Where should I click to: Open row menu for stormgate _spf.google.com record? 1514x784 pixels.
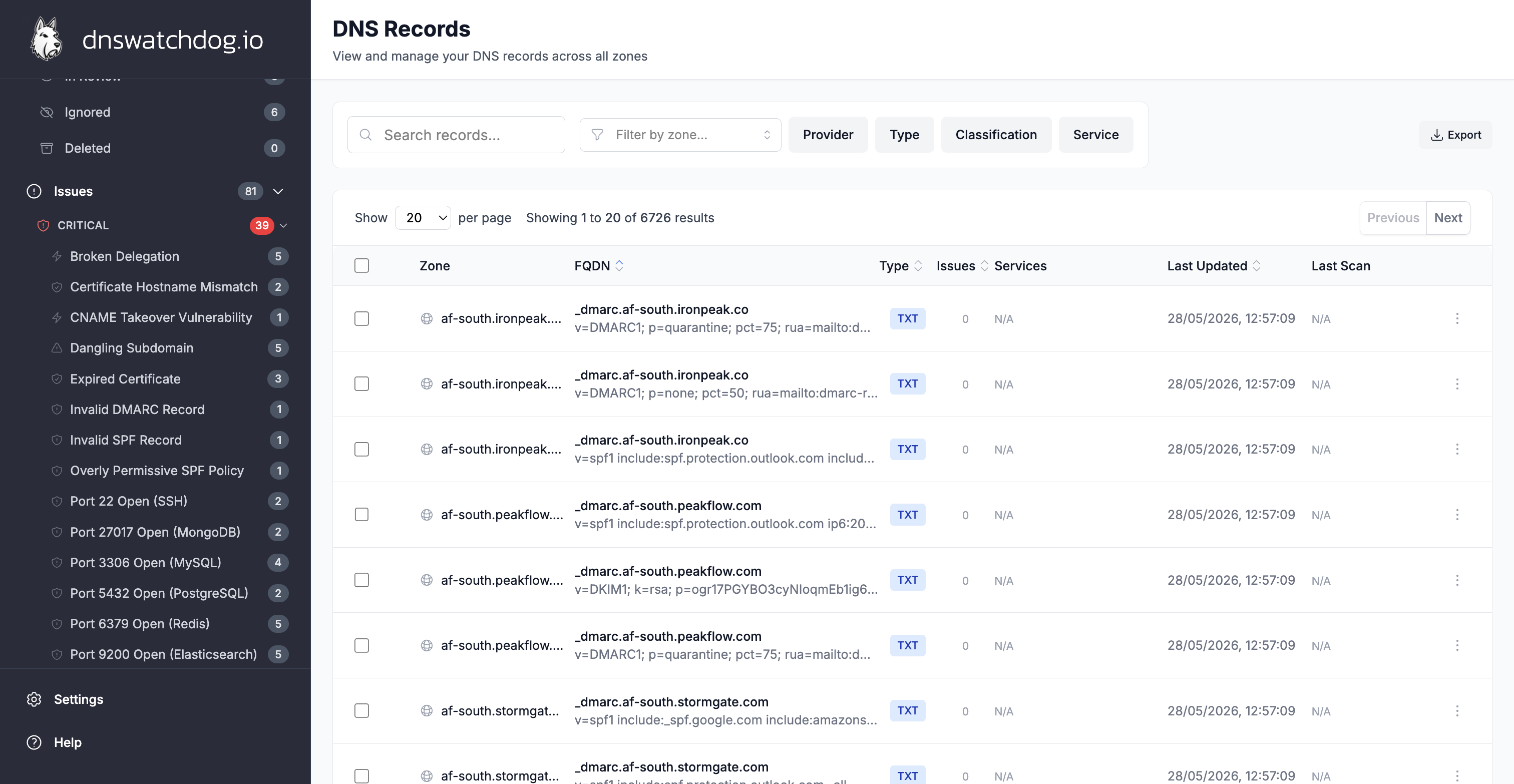pyautogui.click(x=1457, y=711)
